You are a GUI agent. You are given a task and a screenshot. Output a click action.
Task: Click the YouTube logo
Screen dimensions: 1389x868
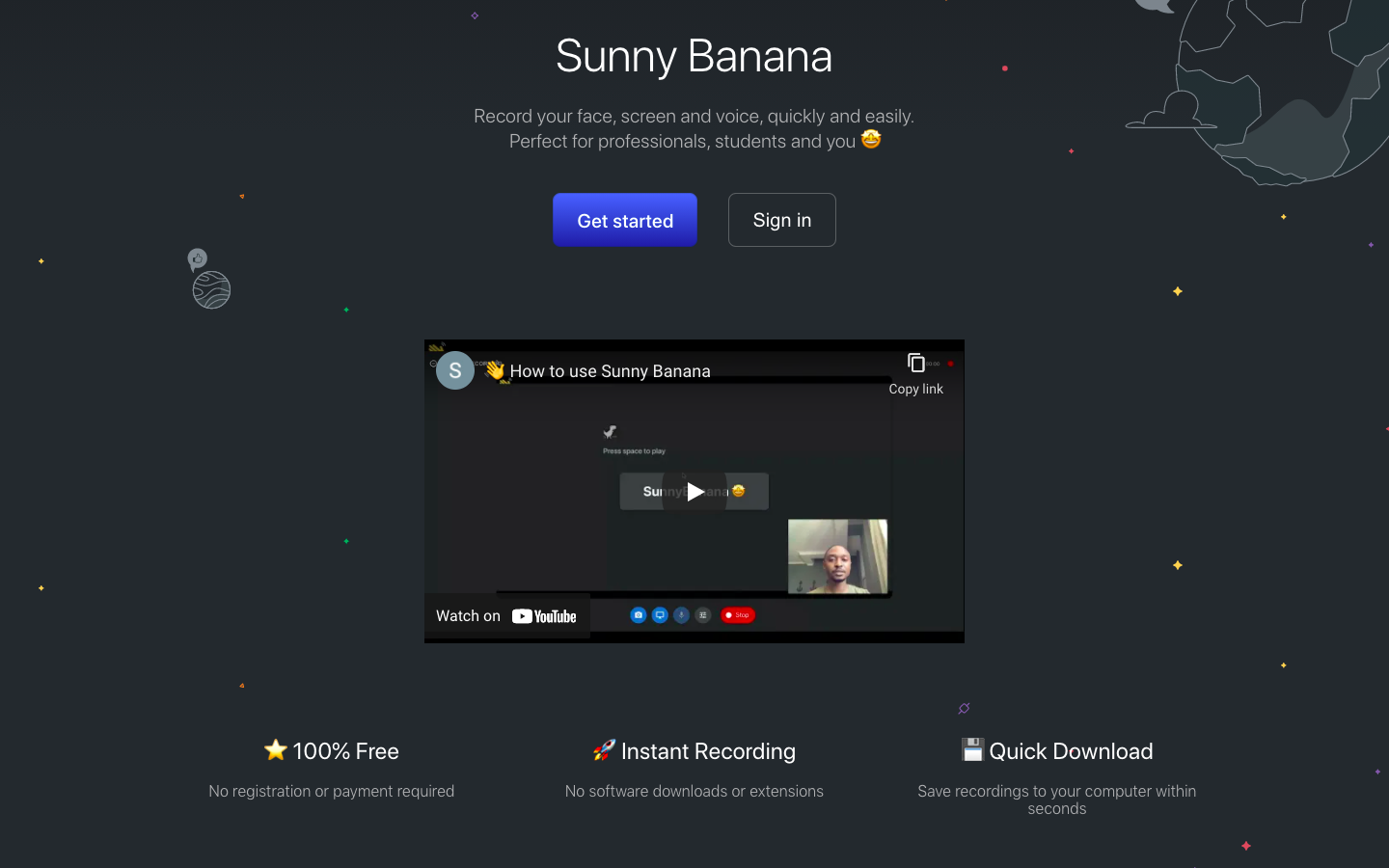(544, 616)
